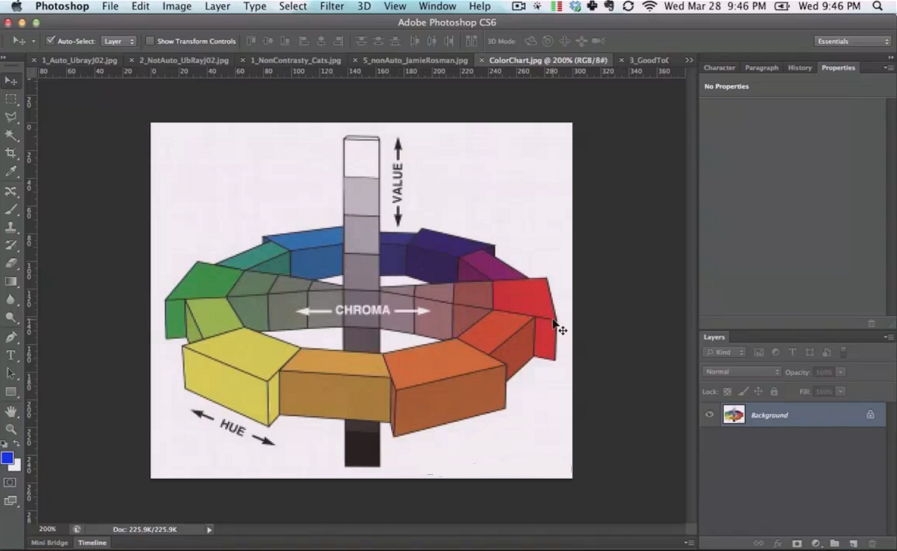Image resolution: width=897 pixels, height=551 pixels.
Task: Select the Pen tool
Action: tap(11, 337)
